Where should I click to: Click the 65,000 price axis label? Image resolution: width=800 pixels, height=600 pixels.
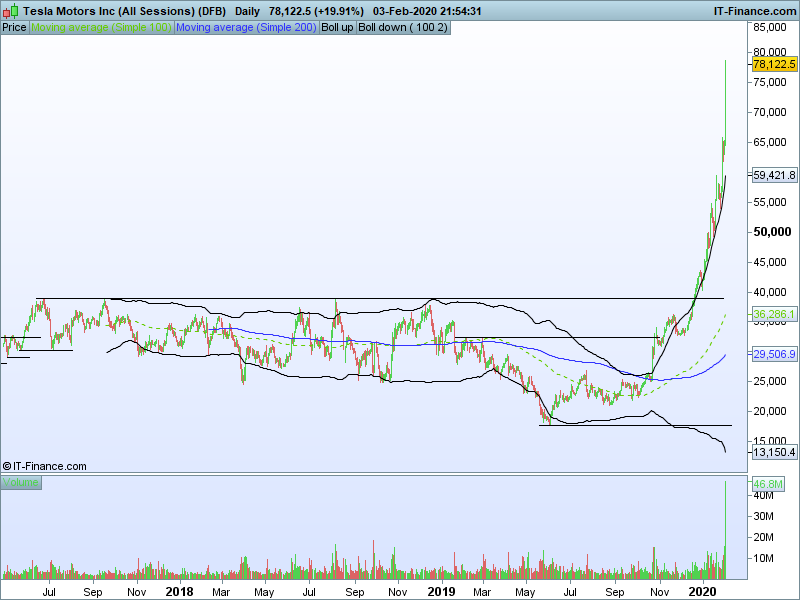click(x=770, y=142)
